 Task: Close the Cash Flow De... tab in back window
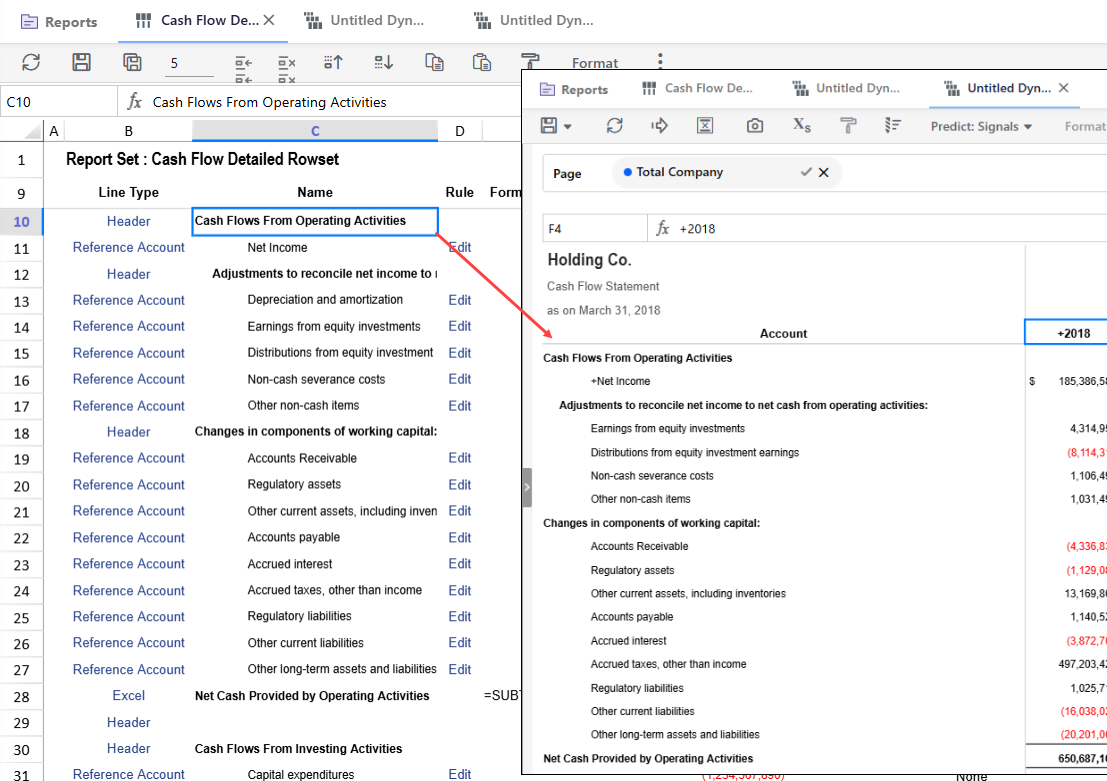point(269,20)
